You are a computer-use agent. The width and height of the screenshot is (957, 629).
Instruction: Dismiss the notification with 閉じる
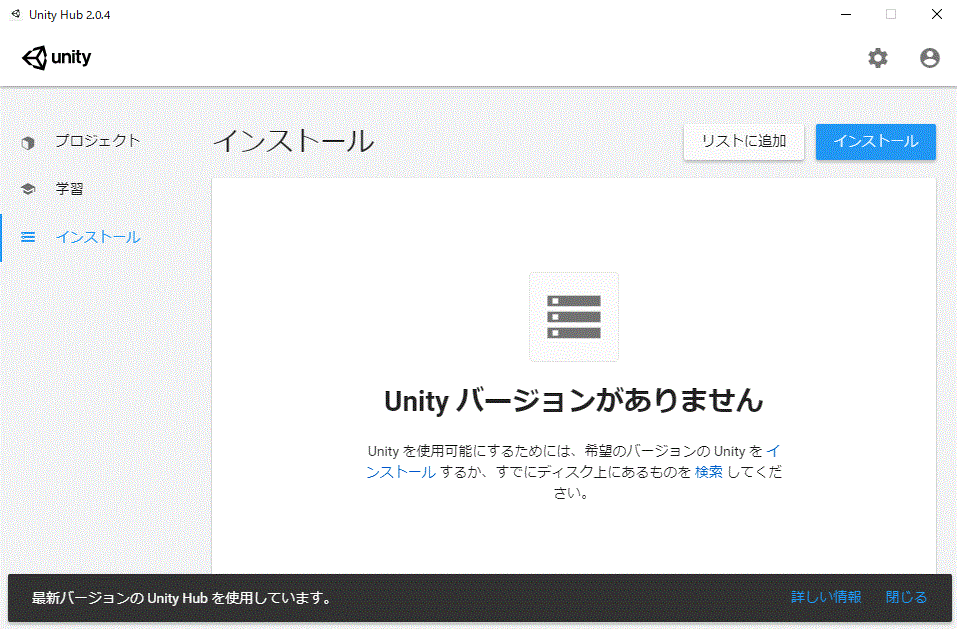pos(906,597)
